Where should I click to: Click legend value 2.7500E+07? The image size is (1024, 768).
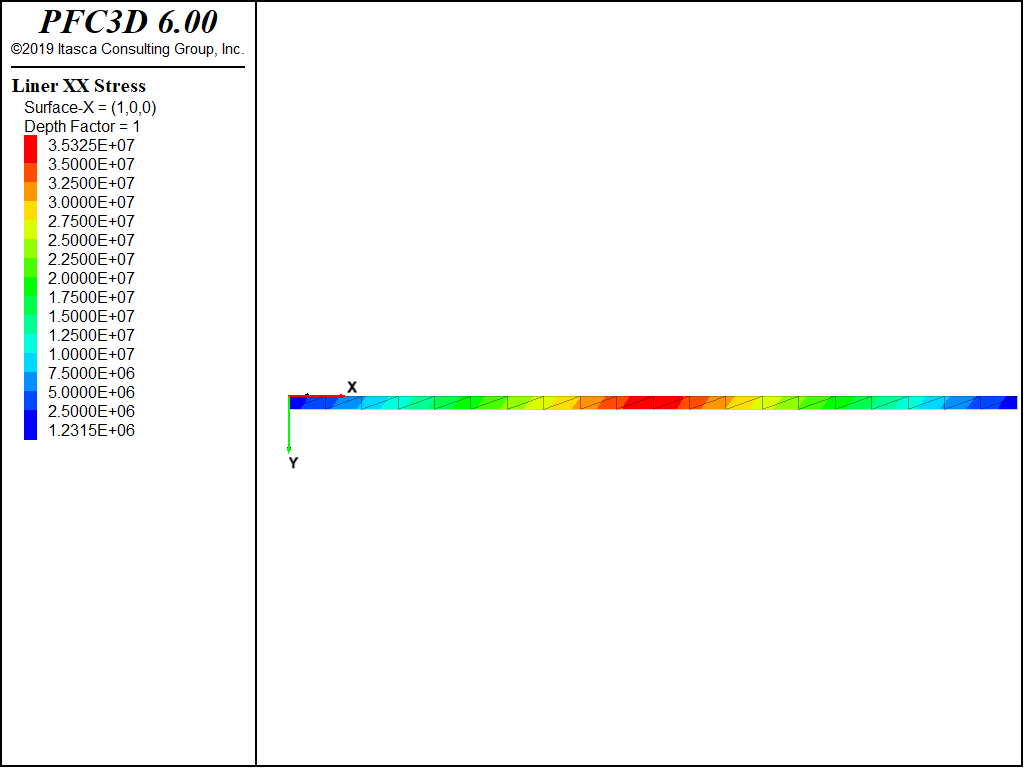click(91, 221)
